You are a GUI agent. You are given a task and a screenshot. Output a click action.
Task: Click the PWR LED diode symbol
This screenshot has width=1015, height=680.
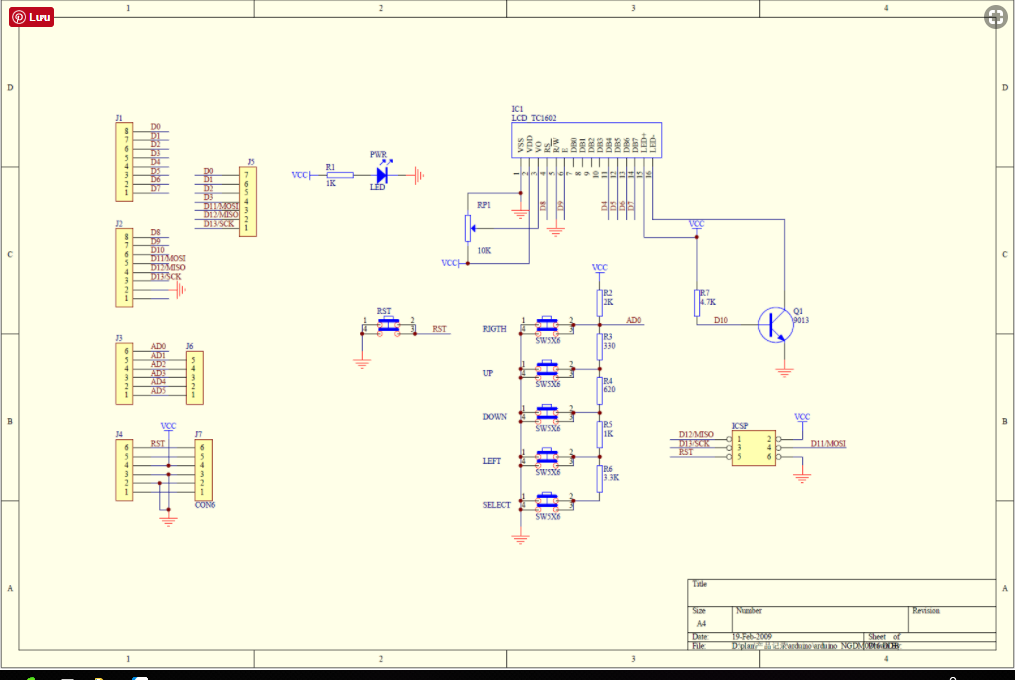pyautogui.click(x=383, y=174)
